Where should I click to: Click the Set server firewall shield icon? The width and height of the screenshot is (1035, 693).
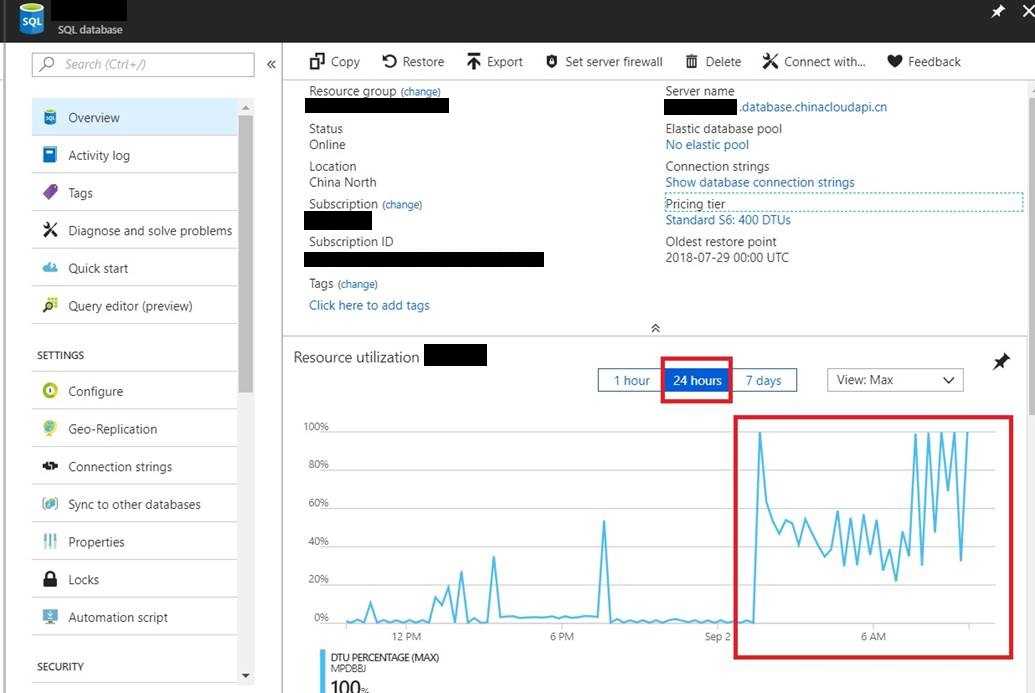[552, 61]
